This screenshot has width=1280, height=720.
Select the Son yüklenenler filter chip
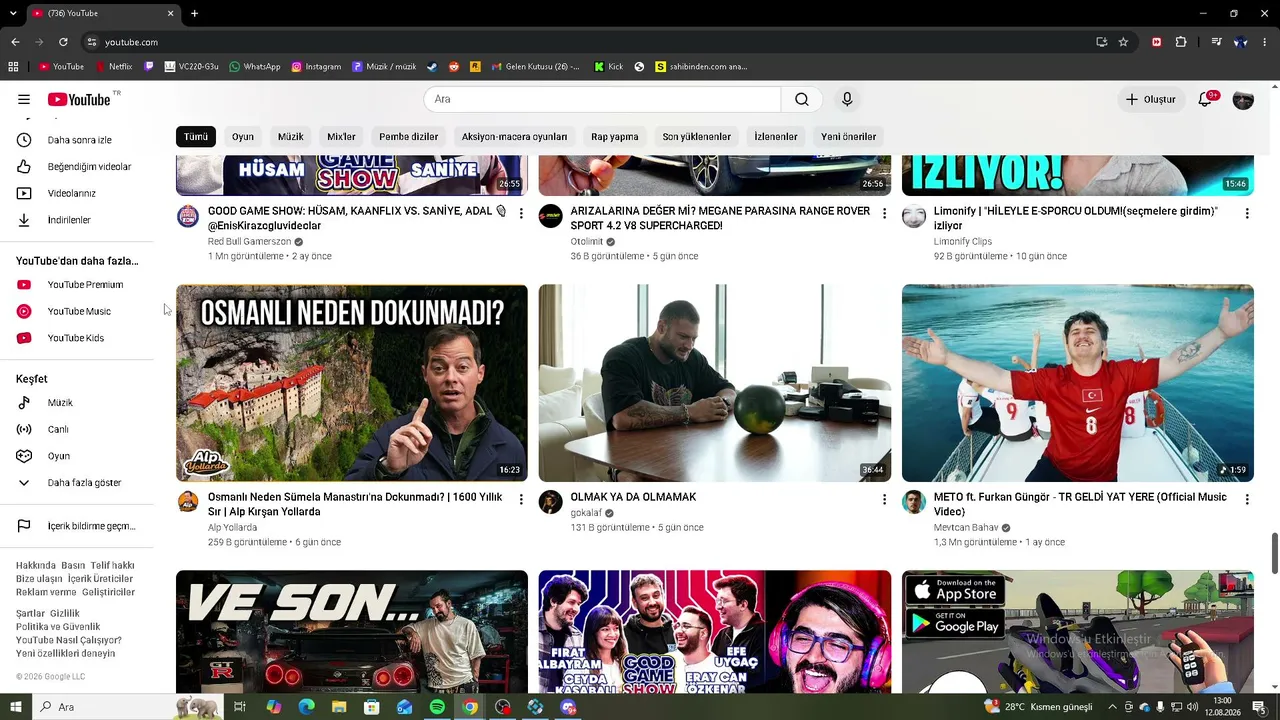(x=696, y=137)
